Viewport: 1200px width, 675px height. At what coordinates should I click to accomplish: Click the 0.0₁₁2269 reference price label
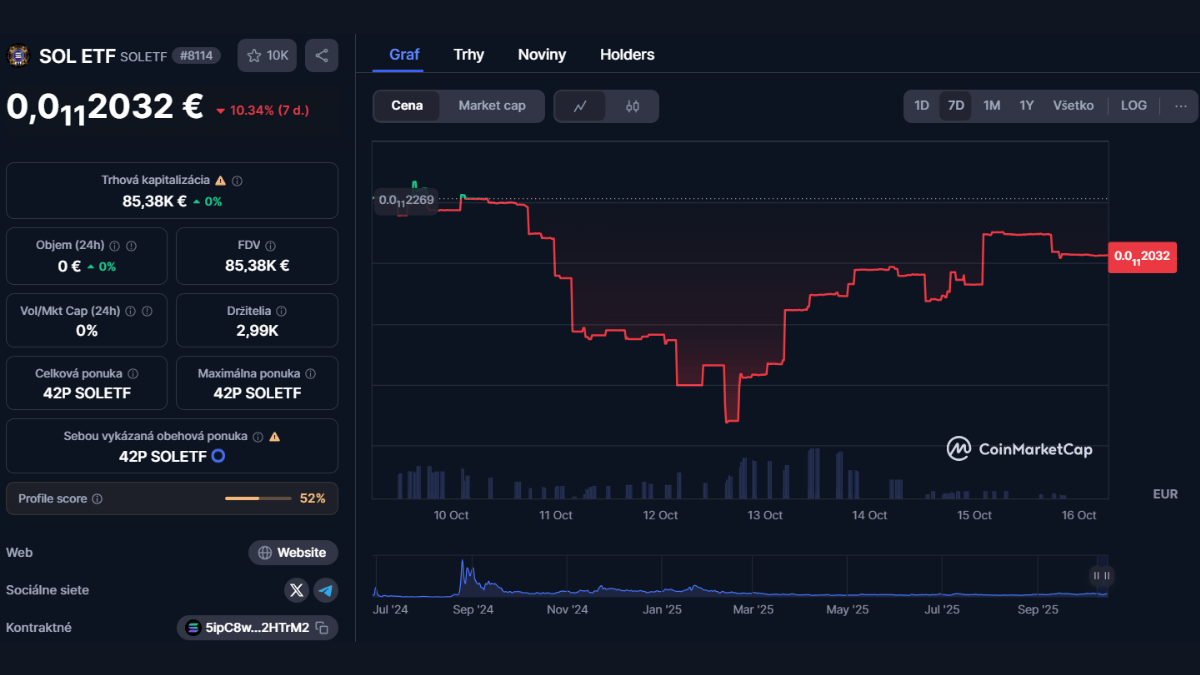coord(406,200)
